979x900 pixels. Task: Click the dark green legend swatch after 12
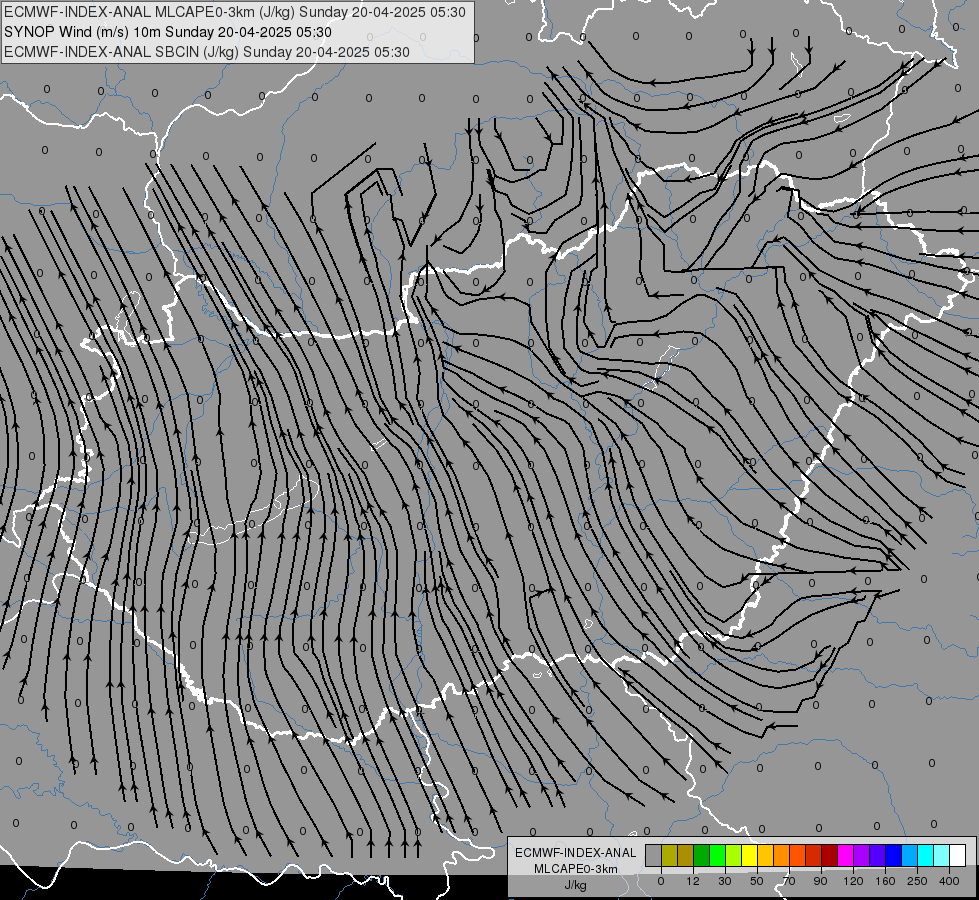[702, 855]
